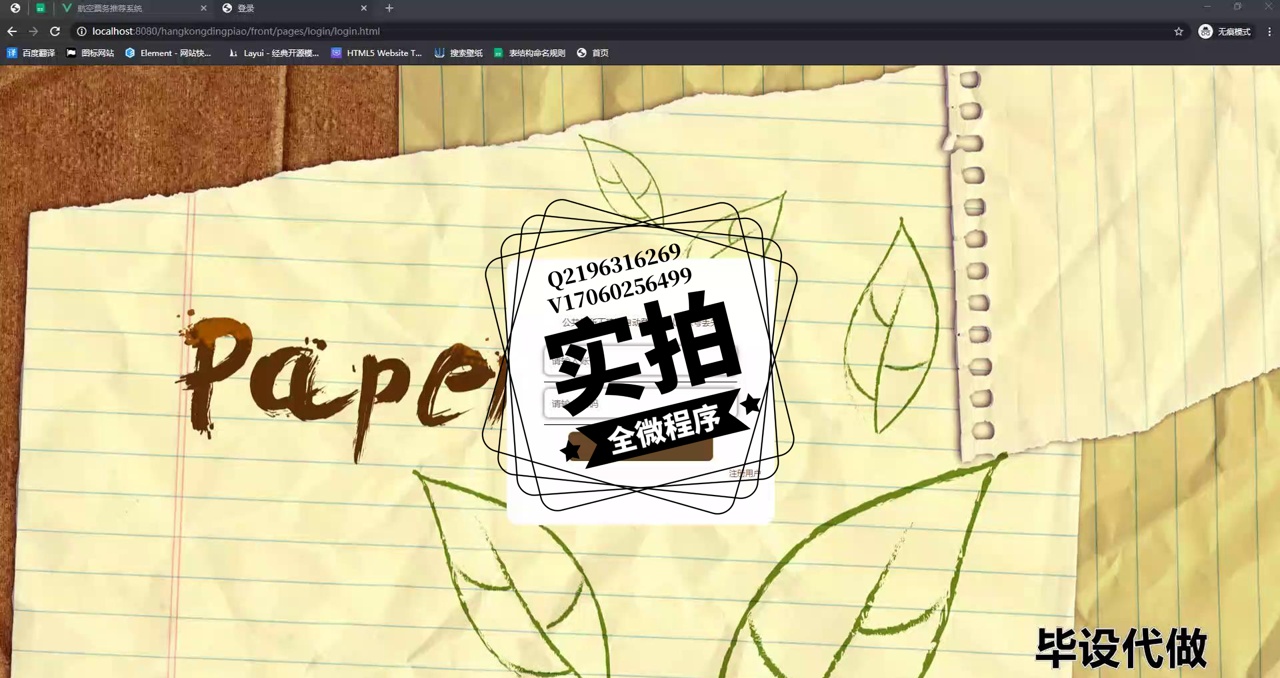Open the 表结构命名规则 bookmark
This screenshot has height=678, width=1280.
(529, 53)
